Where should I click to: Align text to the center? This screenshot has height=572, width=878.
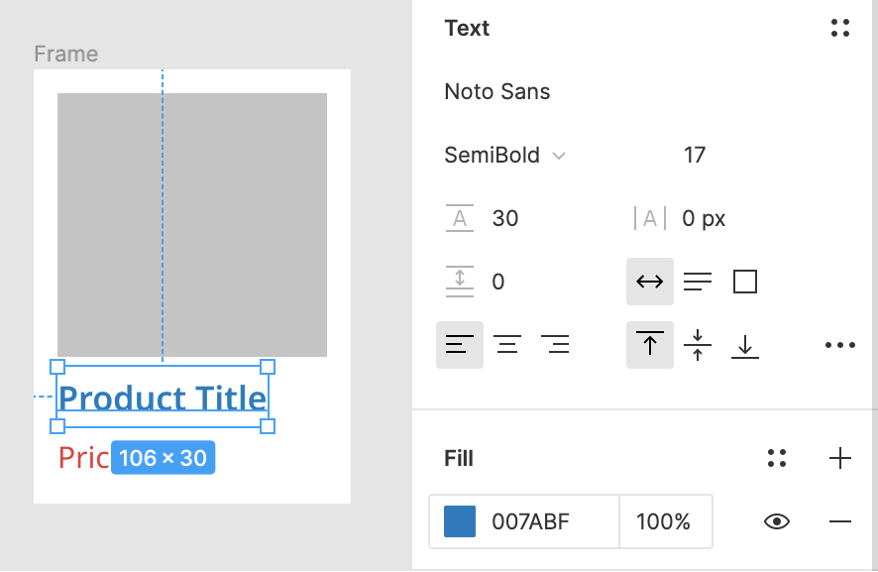(508, 346)
